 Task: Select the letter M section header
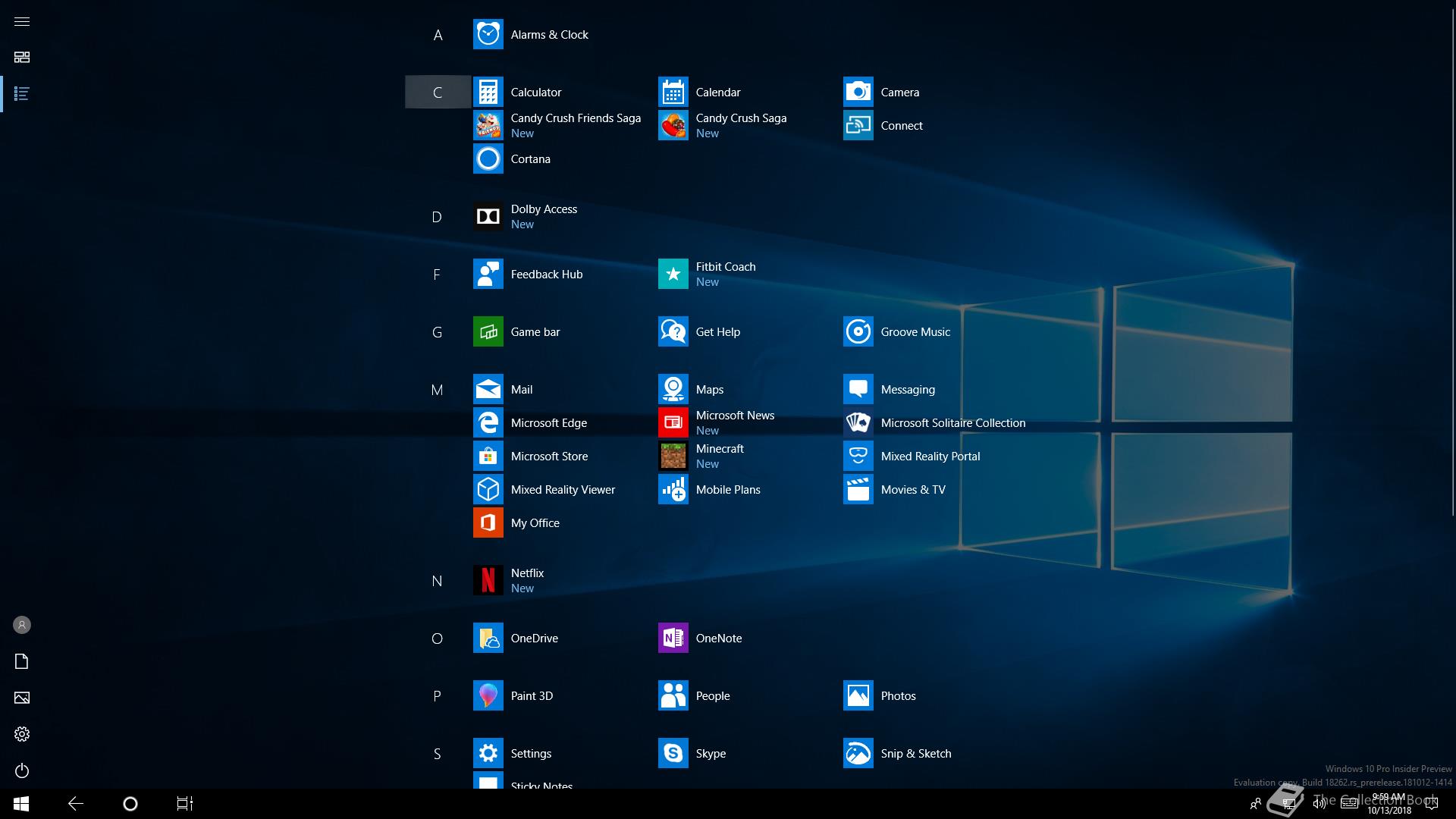438,390
